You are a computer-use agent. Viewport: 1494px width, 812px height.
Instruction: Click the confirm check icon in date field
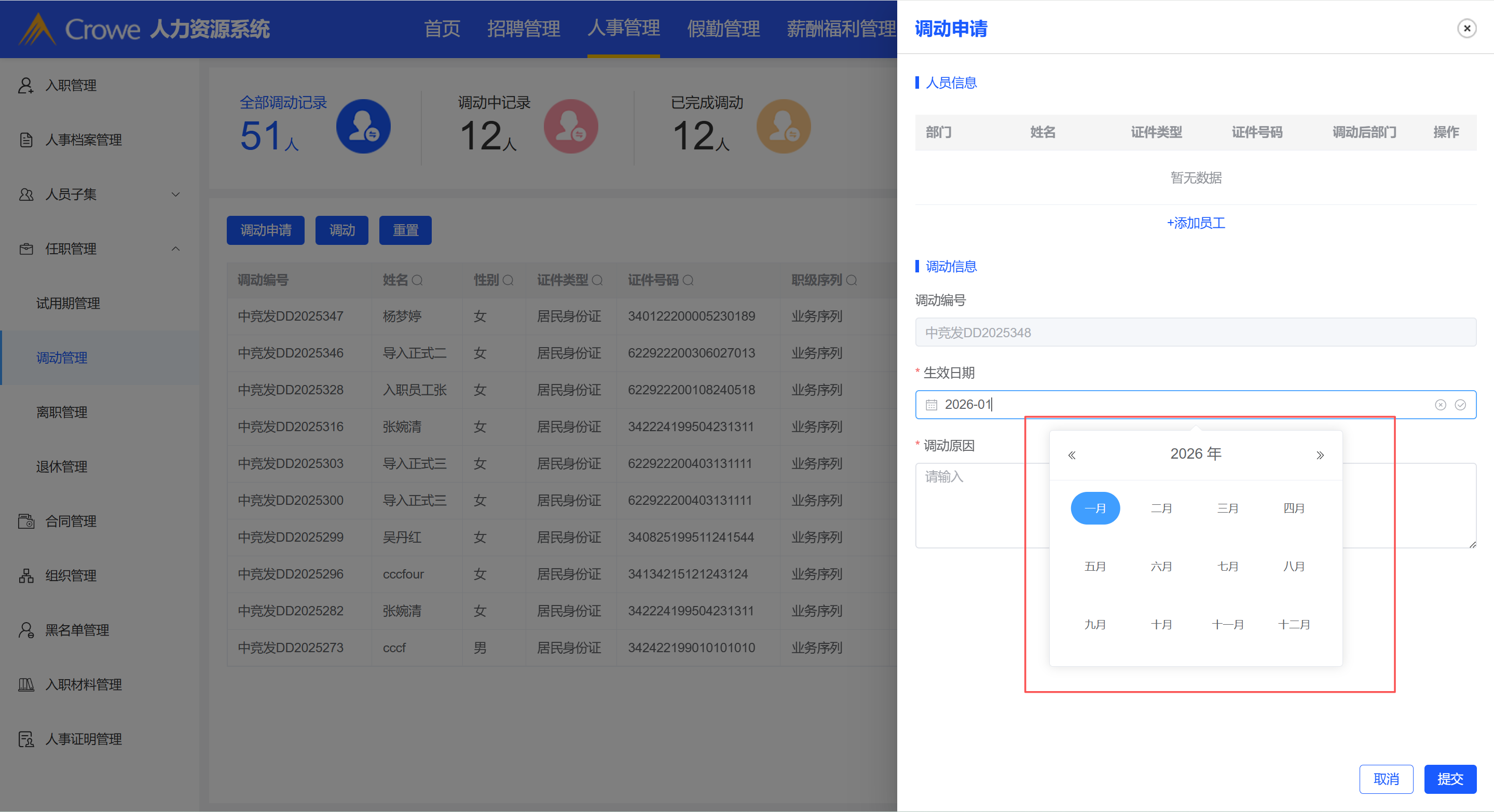(x=1460, y=405)
